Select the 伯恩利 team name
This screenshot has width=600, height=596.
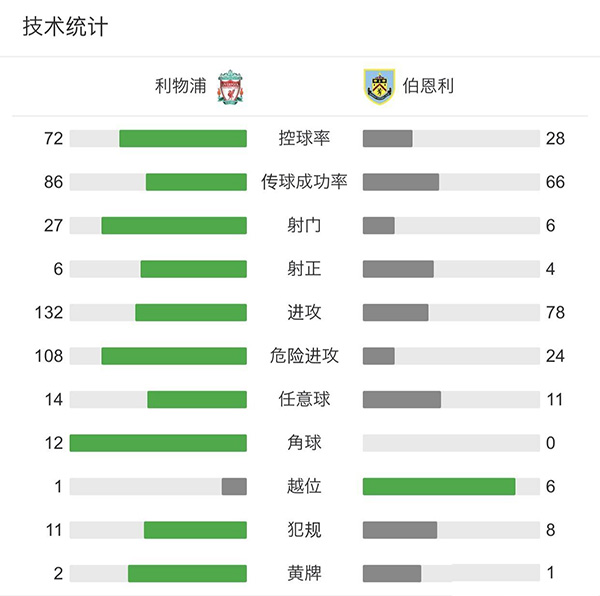pos(428,86)
